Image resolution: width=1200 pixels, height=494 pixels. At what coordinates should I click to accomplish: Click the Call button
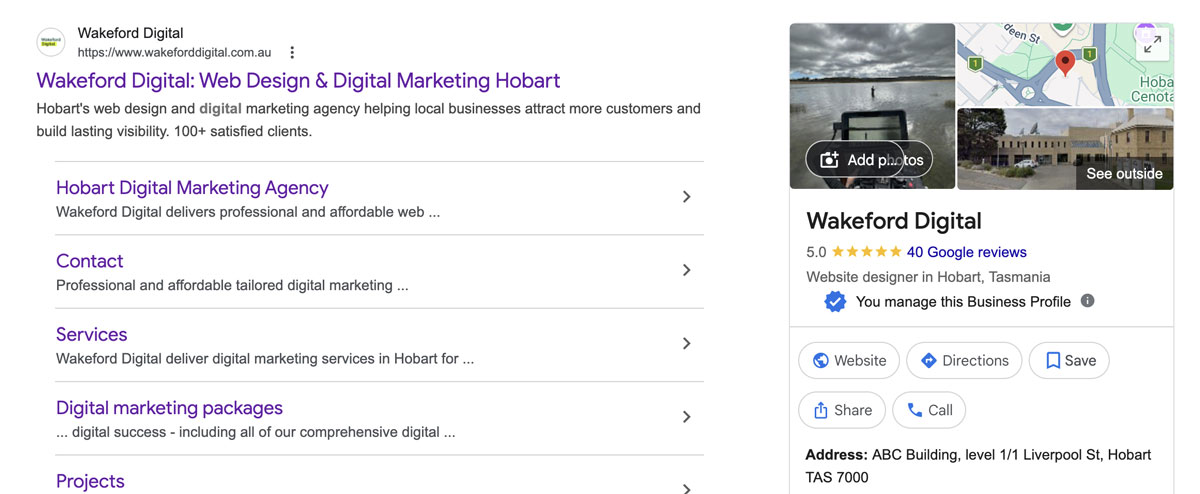tap(929, 410)
